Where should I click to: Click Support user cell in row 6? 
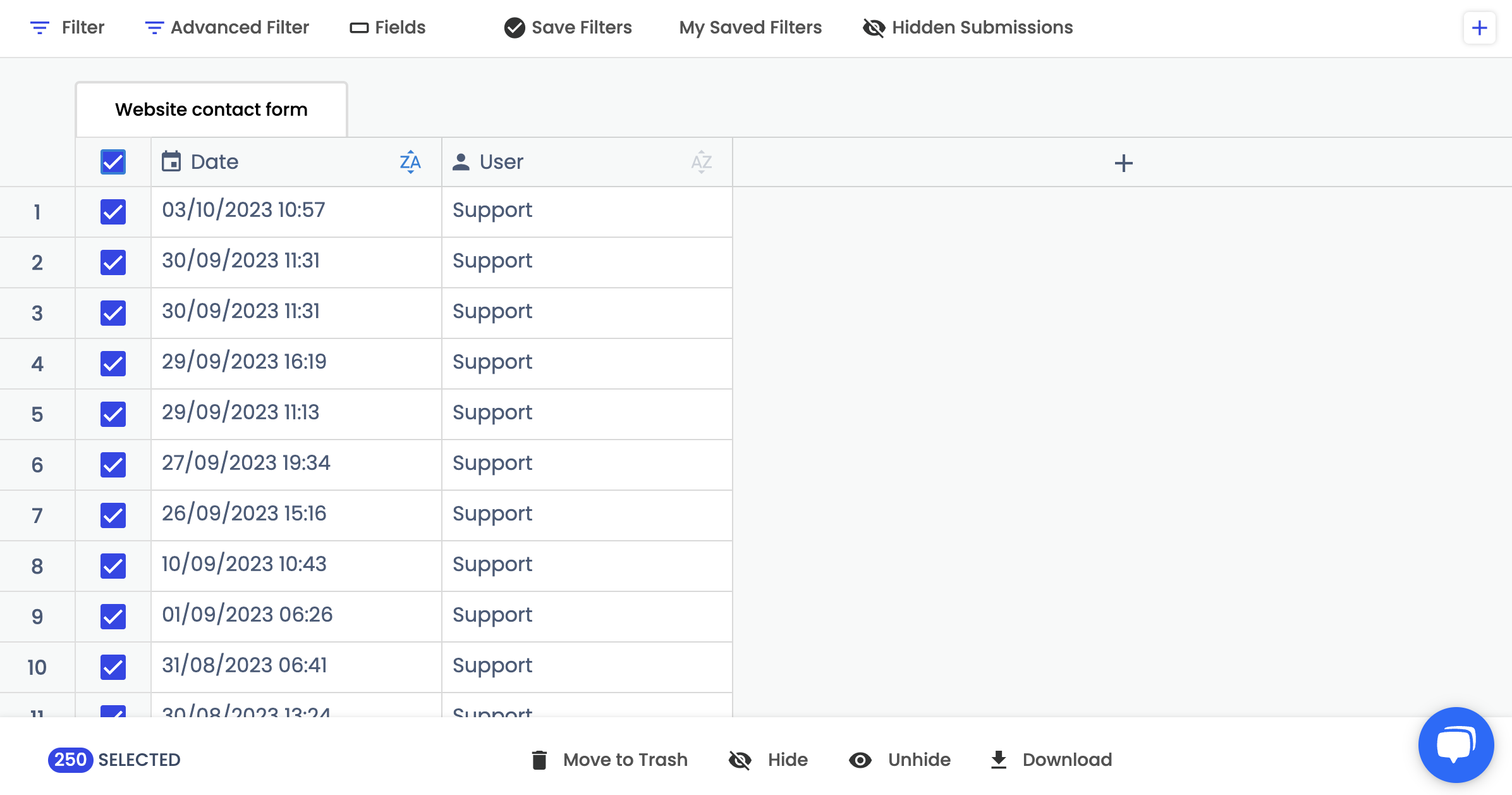point(587,465)
